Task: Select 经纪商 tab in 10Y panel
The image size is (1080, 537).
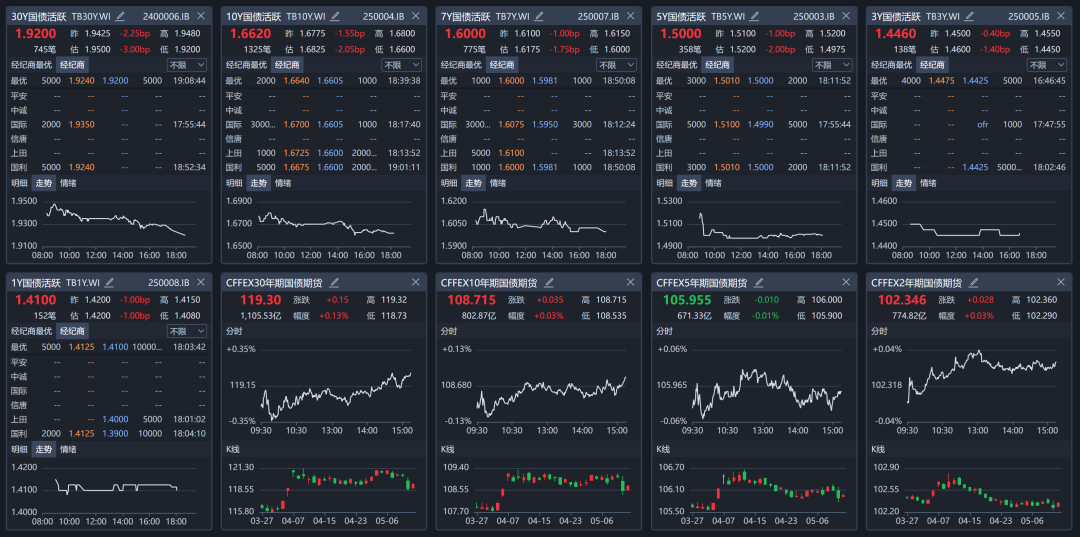Action: click(287, 65)
